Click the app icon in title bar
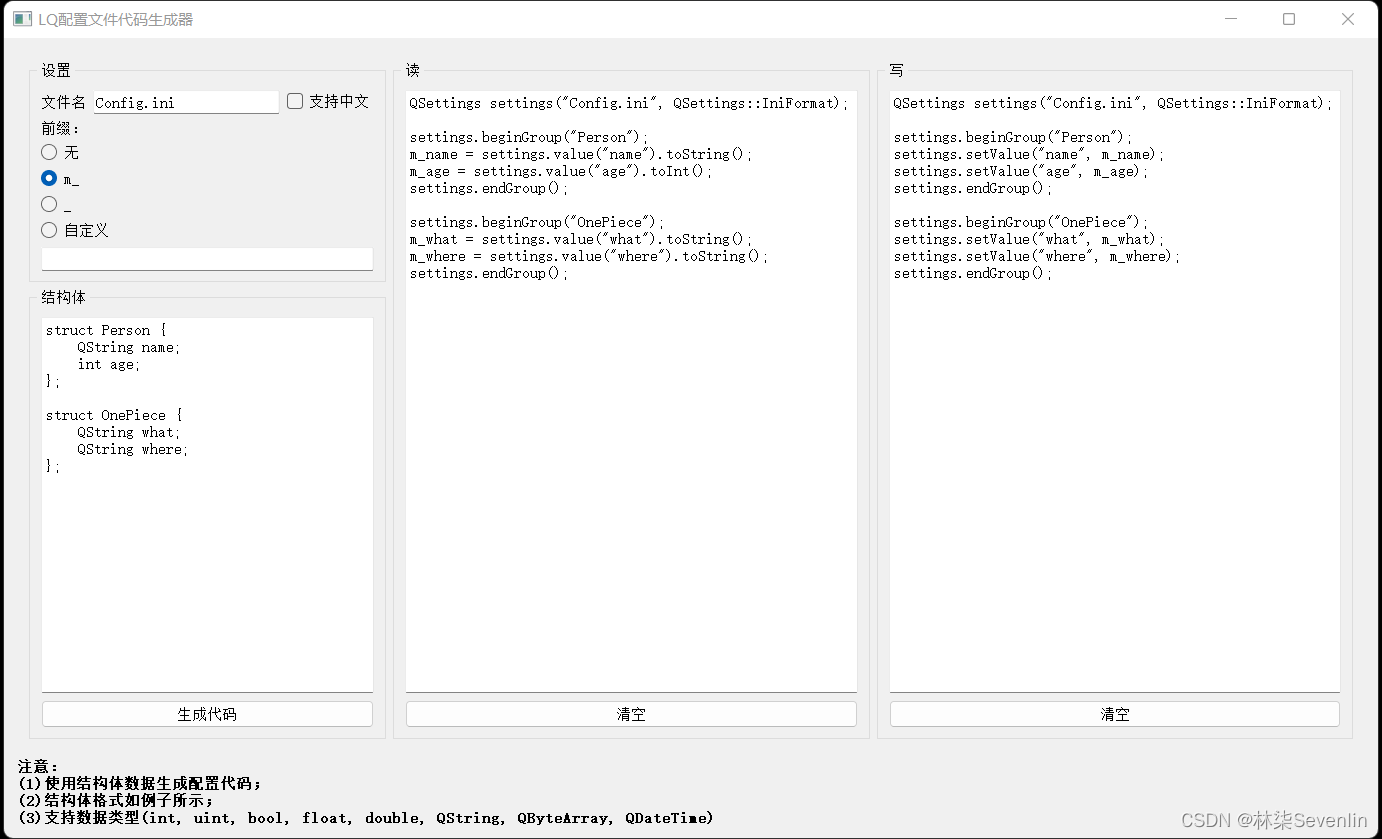The image size is (1382, 839). (21, 19)
